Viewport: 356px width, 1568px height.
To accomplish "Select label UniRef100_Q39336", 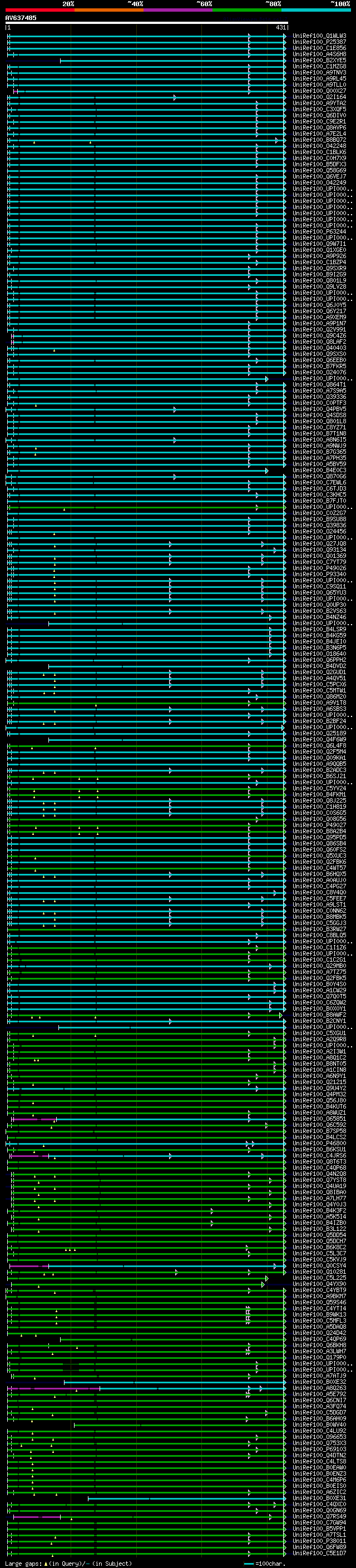I will [319, 396].
